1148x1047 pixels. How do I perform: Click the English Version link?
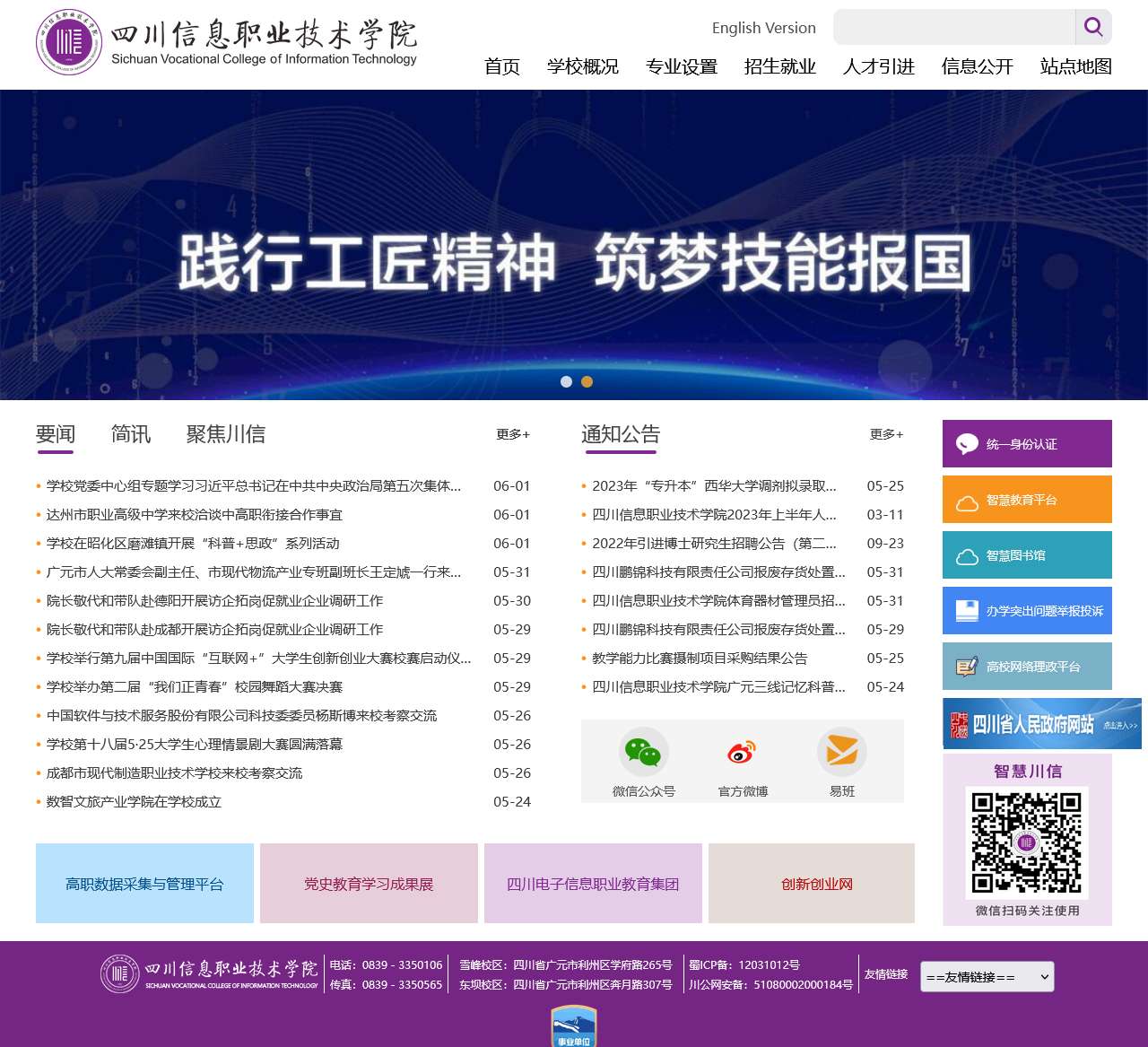[x=763, y=28]
